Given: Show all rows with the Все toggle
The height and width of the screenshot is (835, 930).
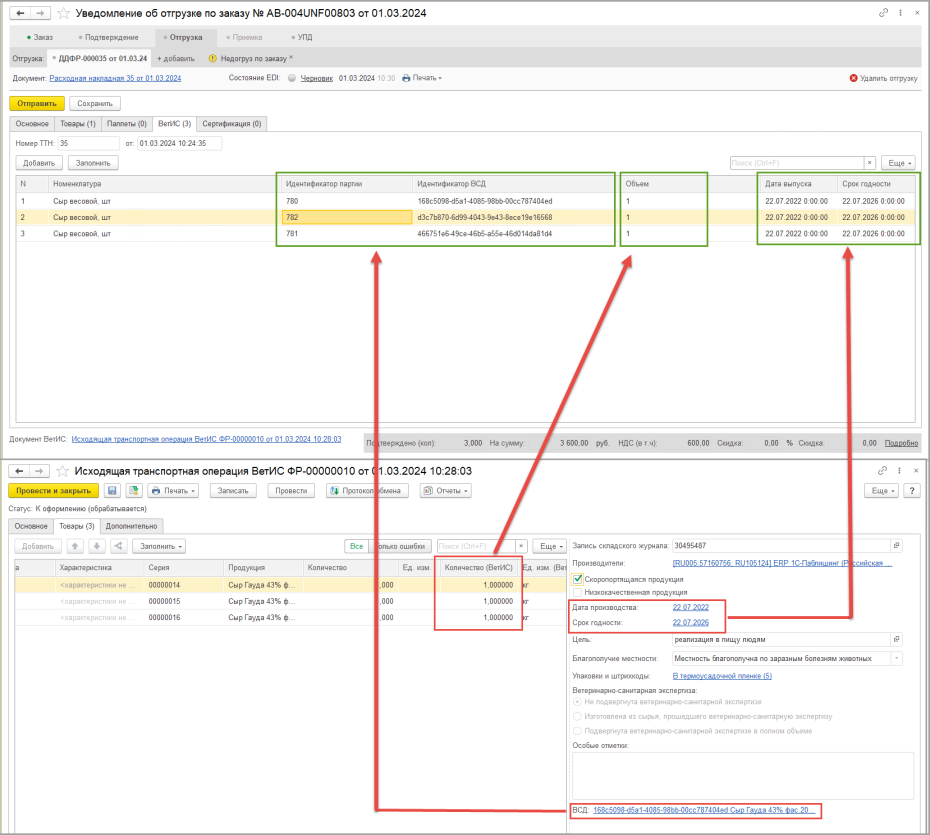Looking at the screenshot, I should point(356,546).
